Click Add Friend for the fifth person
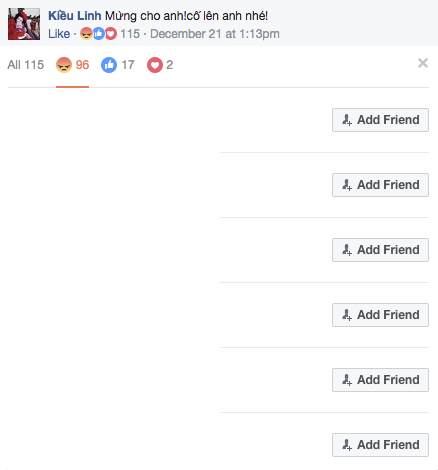Viewport: 438px width, 470px height. [x=380, y=380]
